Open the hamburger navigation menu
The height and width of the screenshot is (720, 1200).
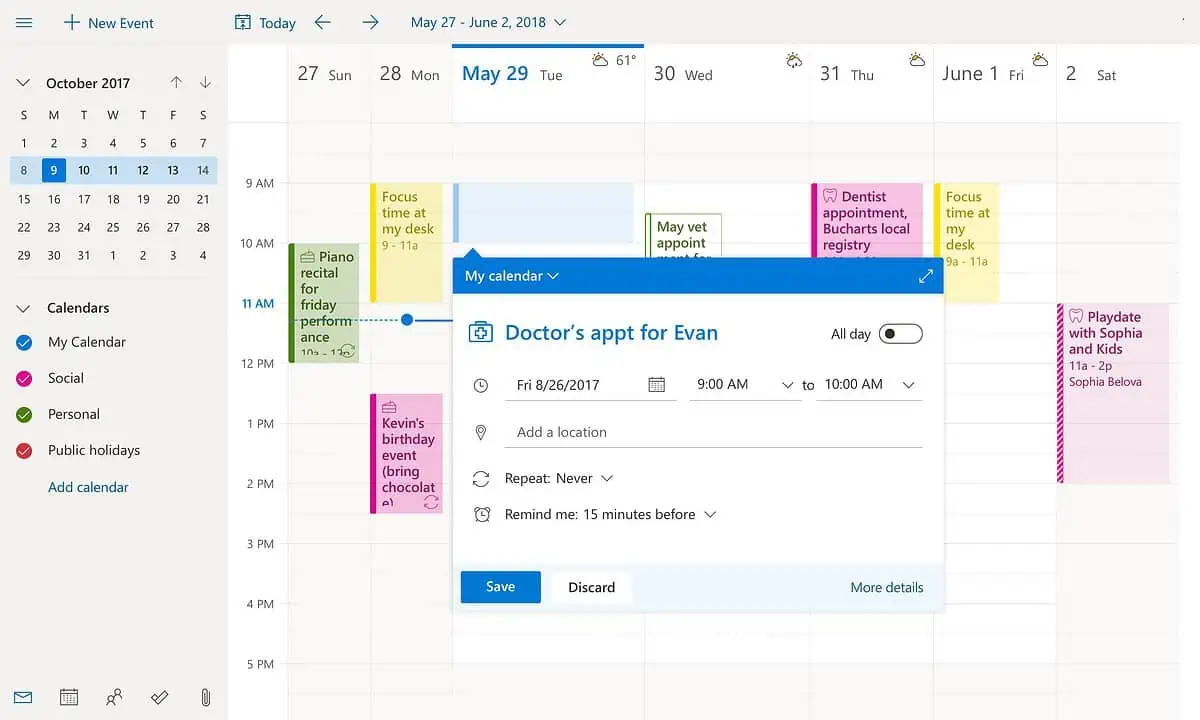[x=24, y=22]
